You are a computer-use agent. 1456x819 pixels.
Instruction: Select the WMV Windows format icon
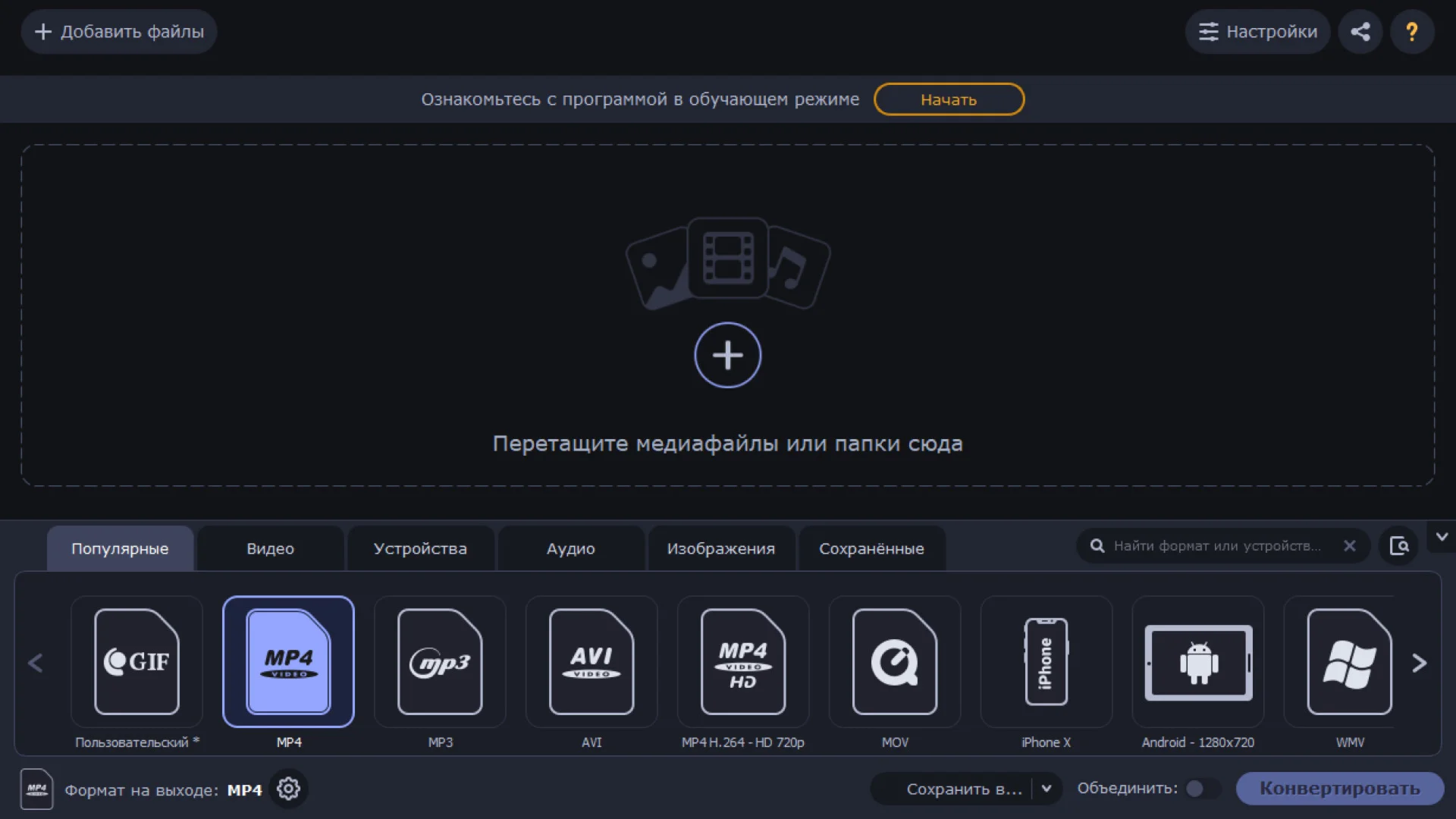1349,661
